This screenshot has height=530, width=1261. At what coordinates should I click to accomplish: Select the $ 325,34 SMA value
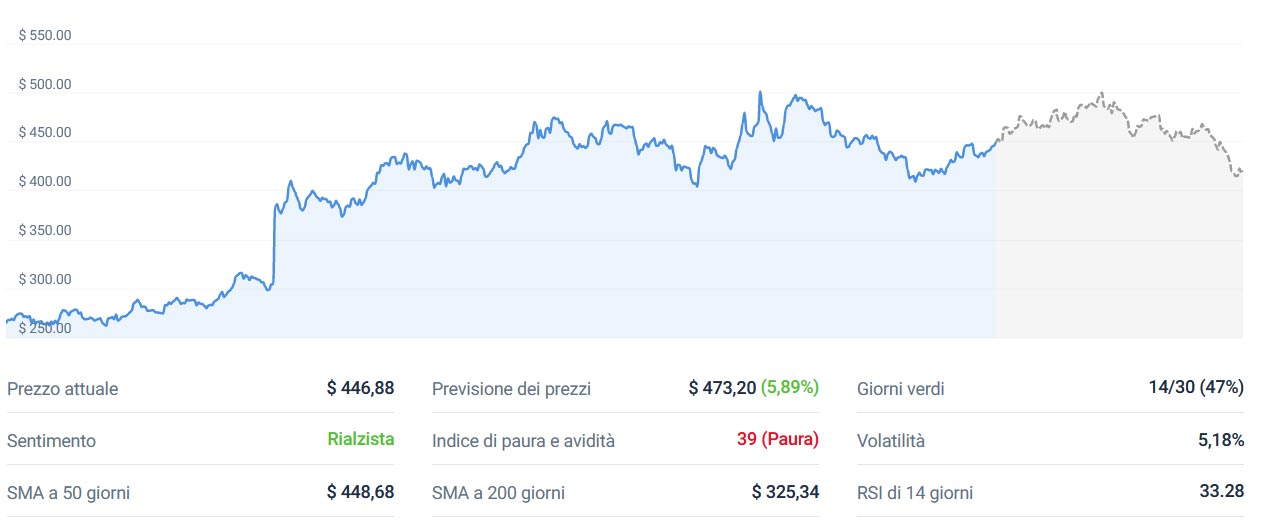pos(785,491)
